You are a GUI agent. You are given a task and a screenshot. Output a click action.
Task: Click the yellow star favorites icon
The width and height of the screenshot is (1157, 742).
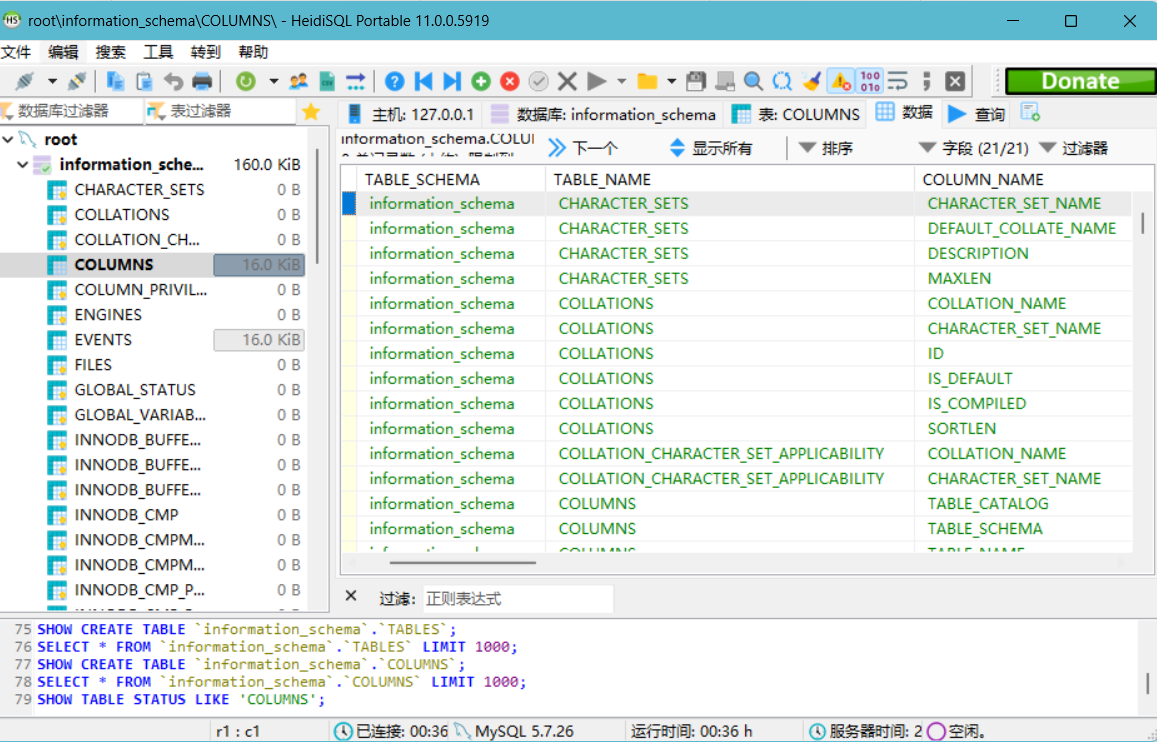pos(311,111)
